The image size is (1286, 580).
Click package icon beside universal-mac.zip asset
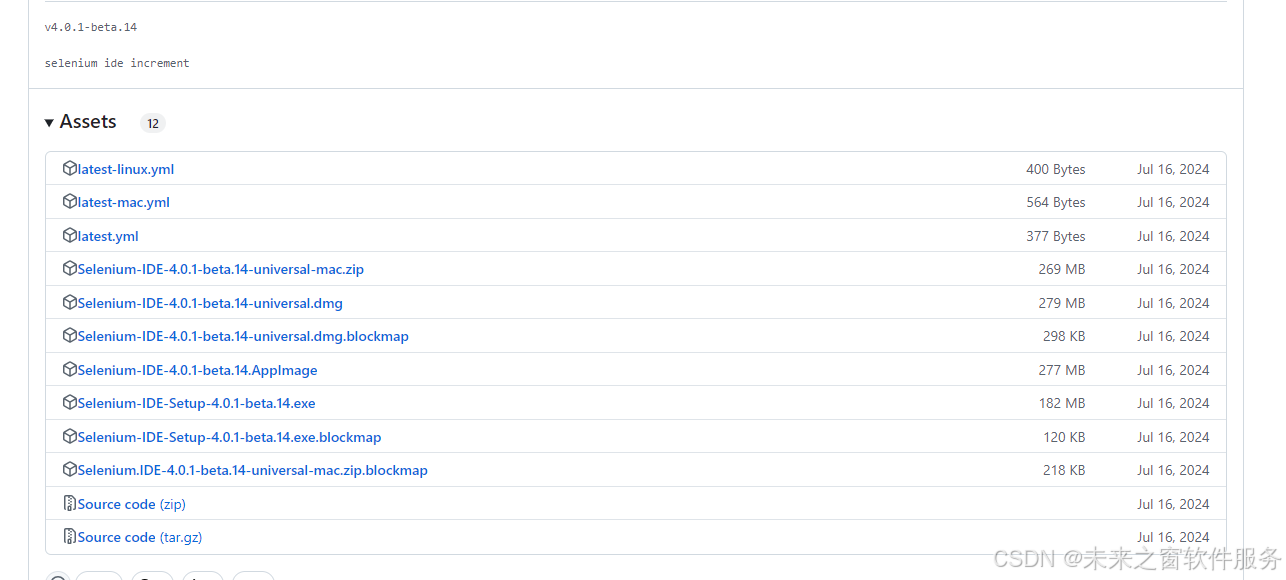70,268
